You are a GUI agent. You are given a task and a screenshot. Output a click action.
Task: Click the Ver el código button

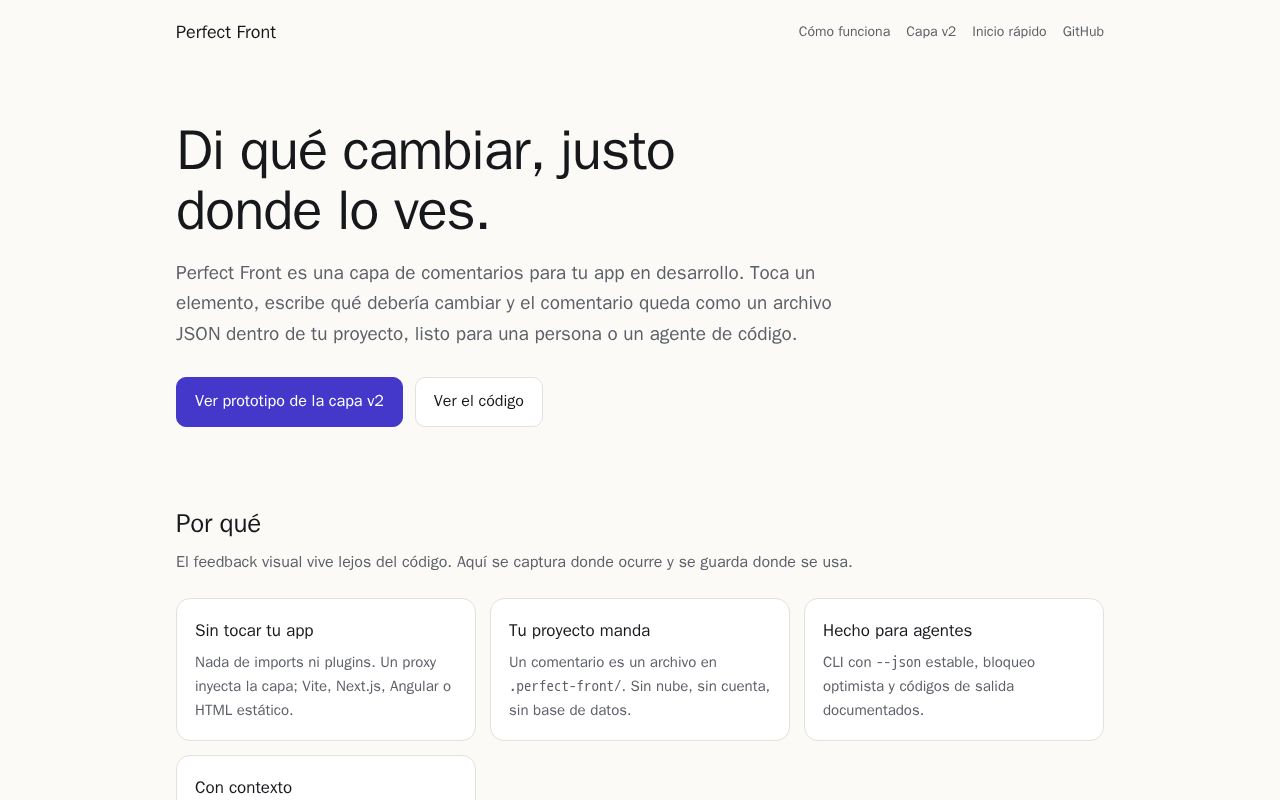tap(479, 402)
